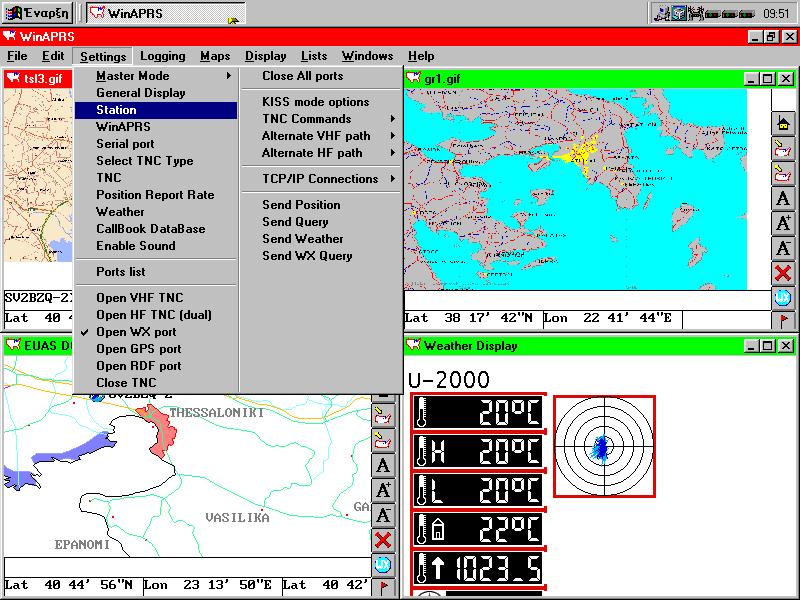This screenshot has width=800, height=600.
Task: Choose Close TNC
Action: coord(156,383)
